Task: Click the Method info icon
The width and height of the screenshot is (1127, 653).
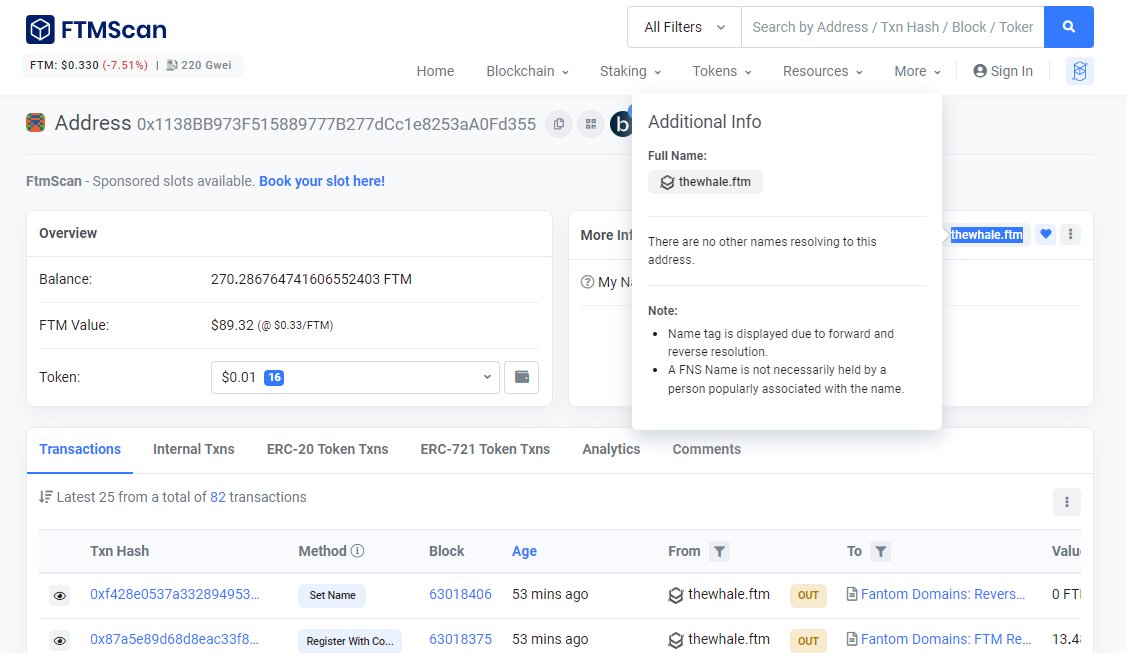Action: [x=357, y=551]
